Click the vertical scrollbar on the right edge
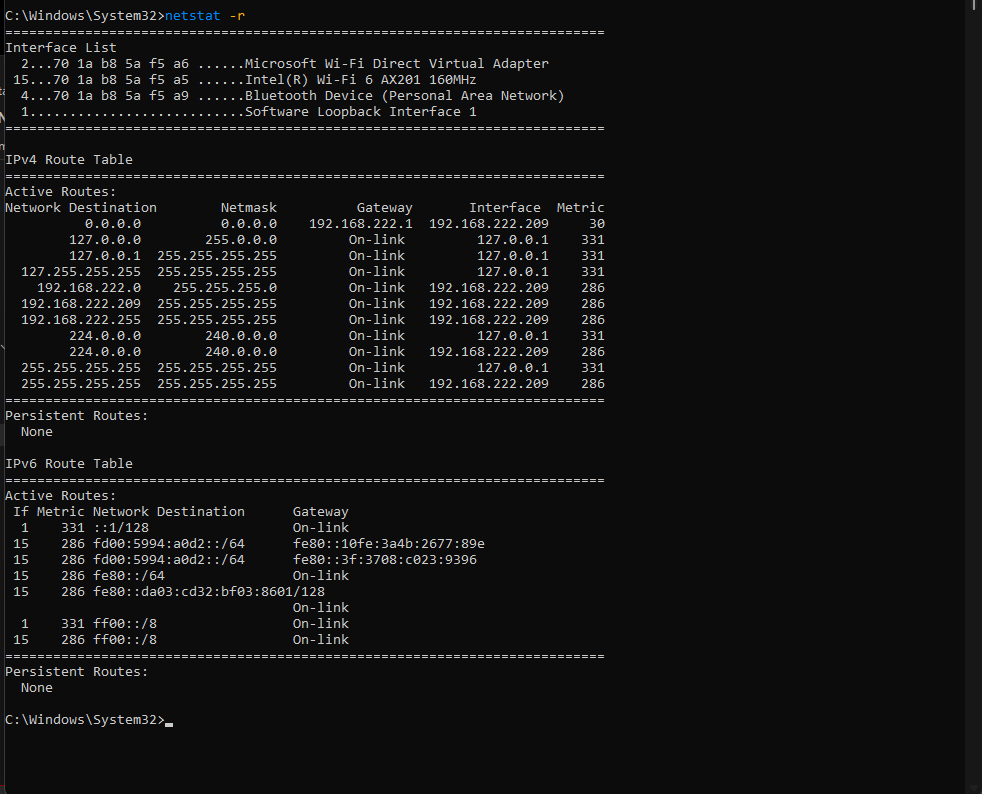The height and width of the screenshot is (794, 982). click(974, 397)
